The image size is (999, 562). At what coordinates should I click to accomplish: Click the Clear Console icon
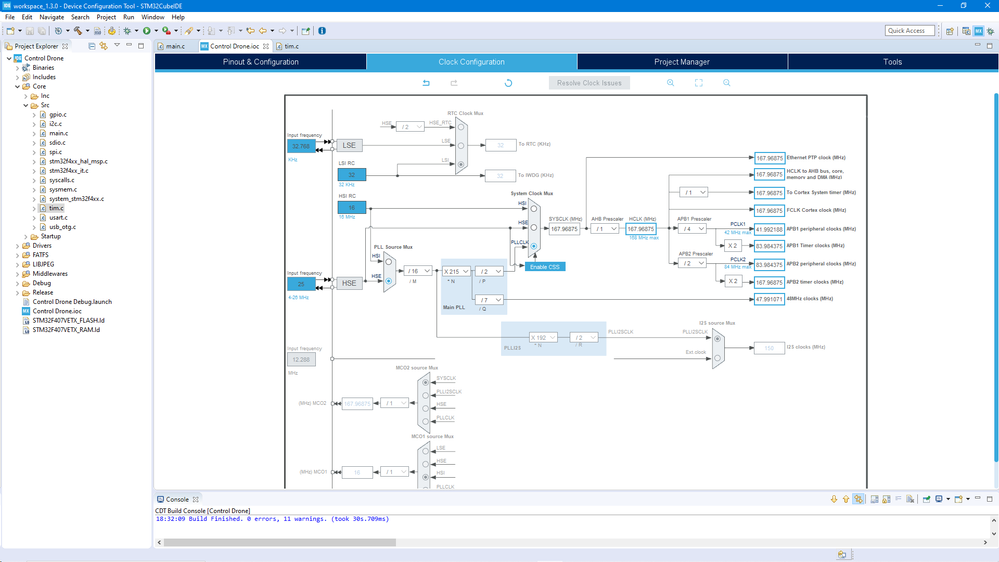coord(910,499)
